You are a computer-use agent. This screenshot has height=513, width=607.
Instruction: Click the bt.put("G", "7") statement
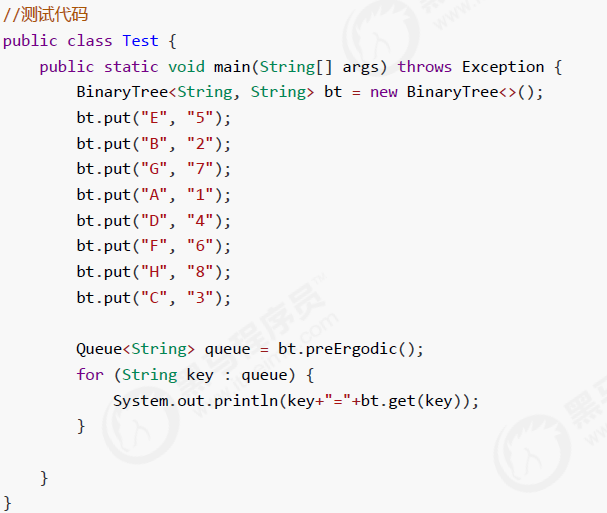click(x=153, y=169)
